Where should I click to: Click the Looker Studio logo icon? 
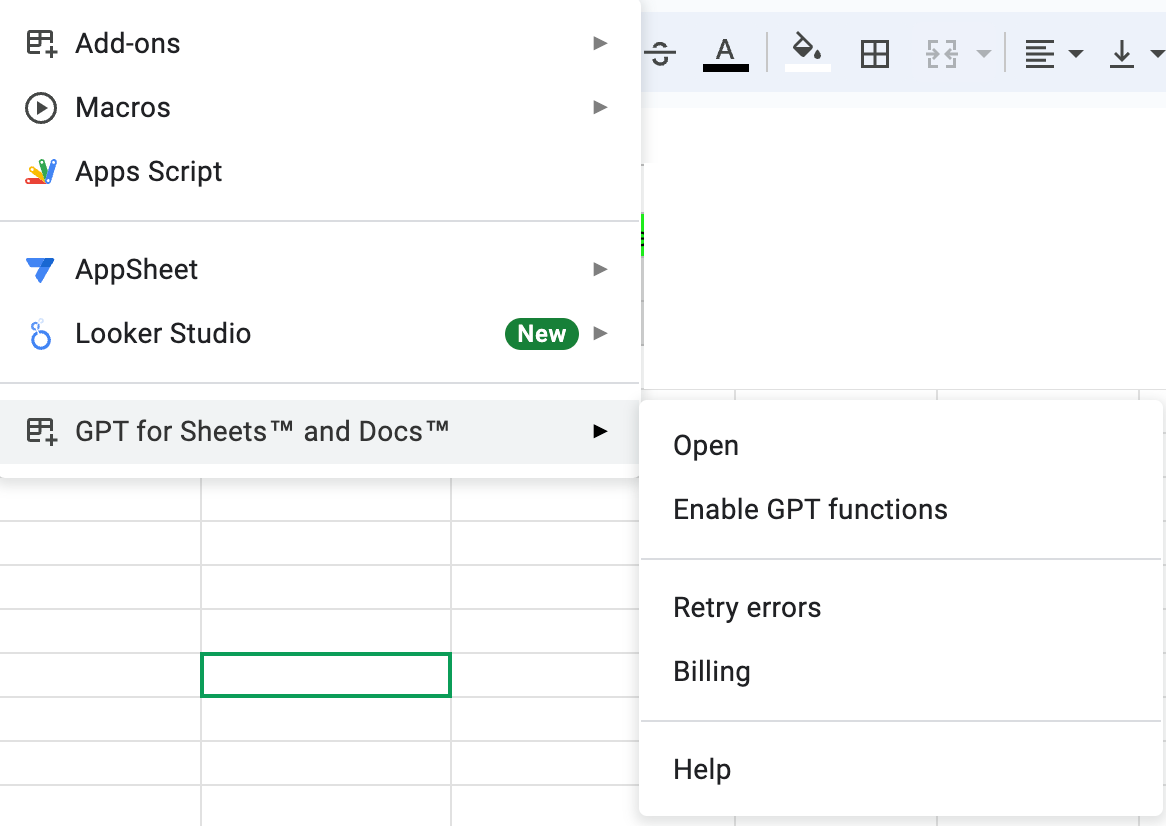click(40, 334)
